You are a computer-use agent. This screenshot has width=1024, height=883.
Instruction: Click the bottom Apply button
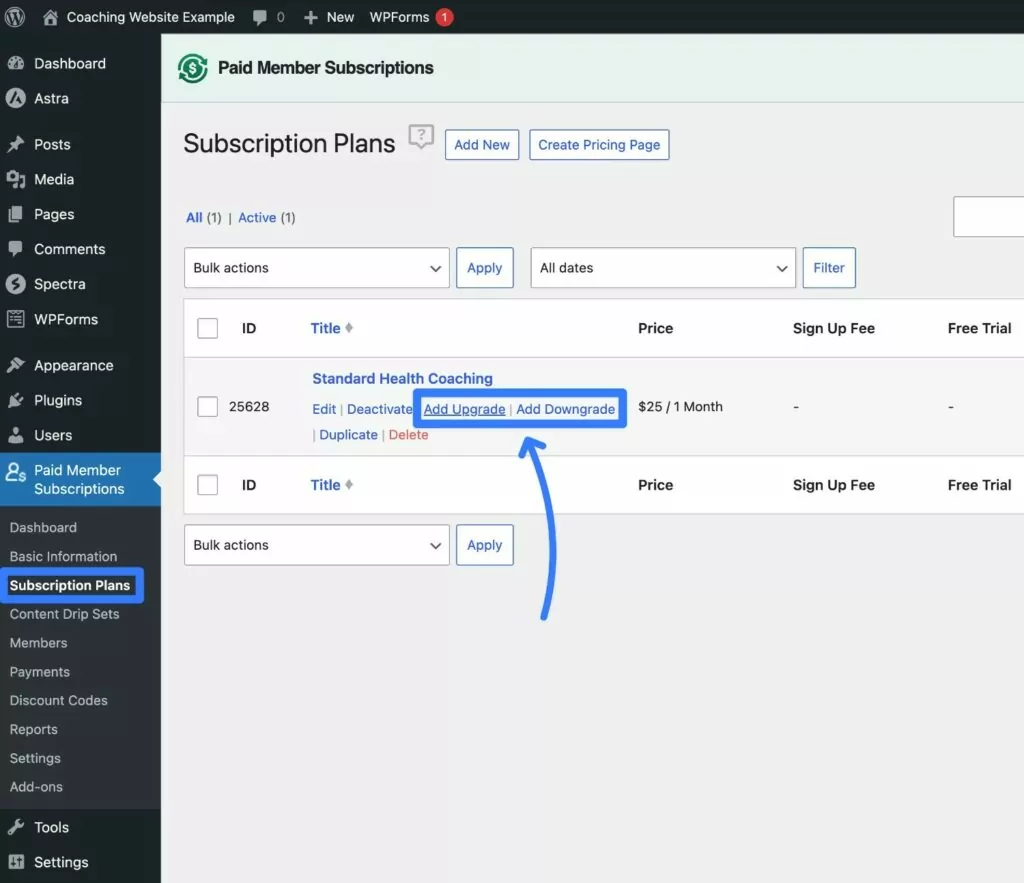click(485, 545)
